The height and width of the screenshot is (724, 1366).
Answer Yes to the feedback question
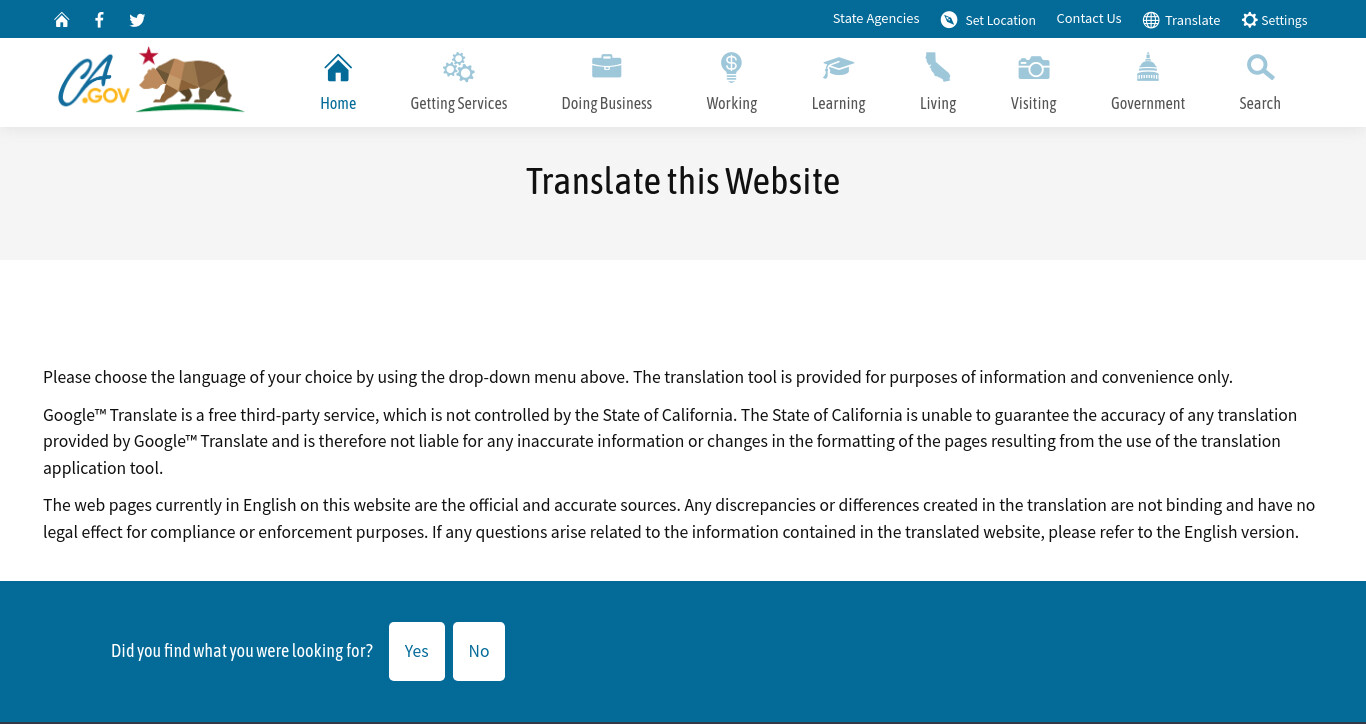tap(417, 651)
